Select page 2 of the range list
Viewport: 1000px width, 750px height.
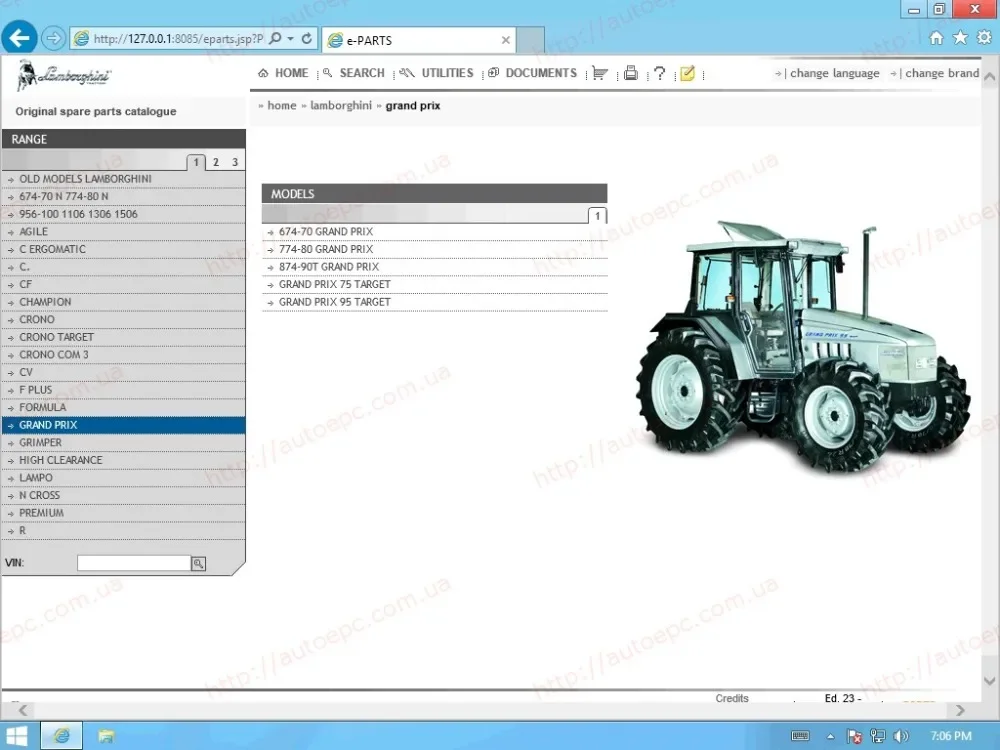[215, 161]
